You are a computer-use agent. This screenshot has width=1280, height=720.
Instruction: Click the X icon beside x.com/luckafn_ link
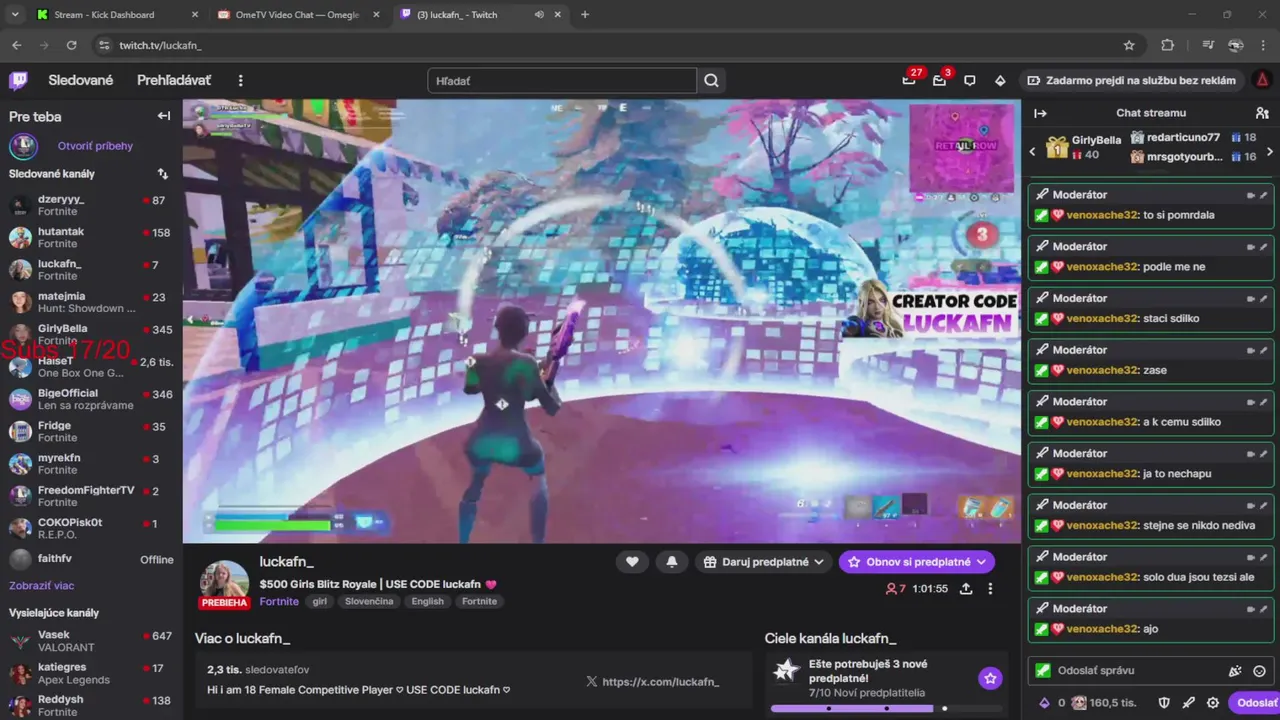tap(591, 682)
